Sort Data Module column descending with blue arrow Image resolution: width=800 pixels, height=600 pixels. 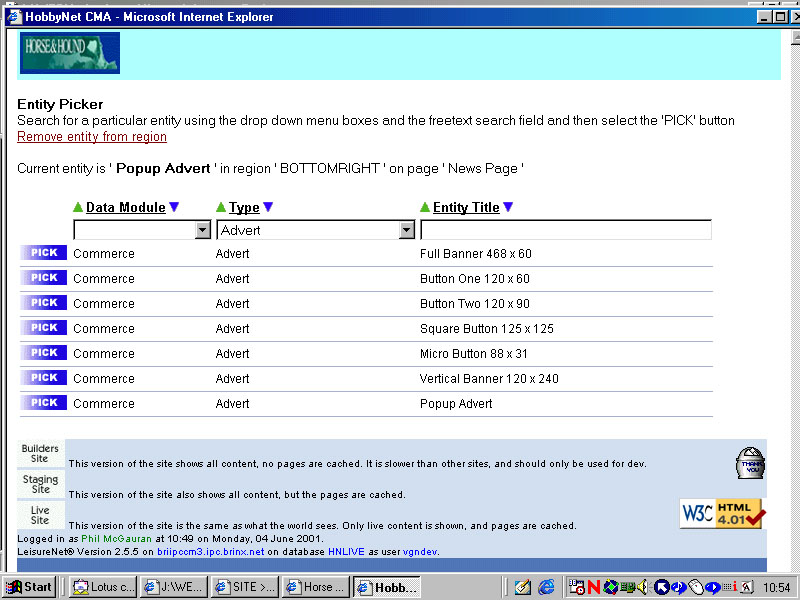(x=174, y=207)
